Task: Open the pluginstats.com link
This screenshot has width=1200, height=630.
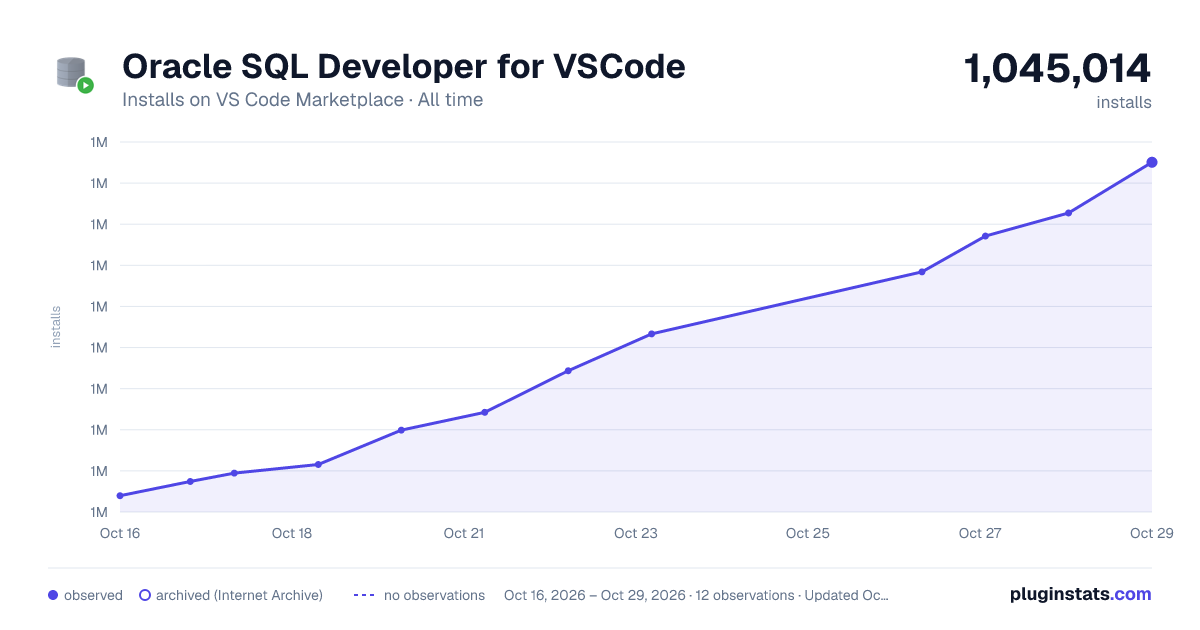Action: (x=1080, y=594)
